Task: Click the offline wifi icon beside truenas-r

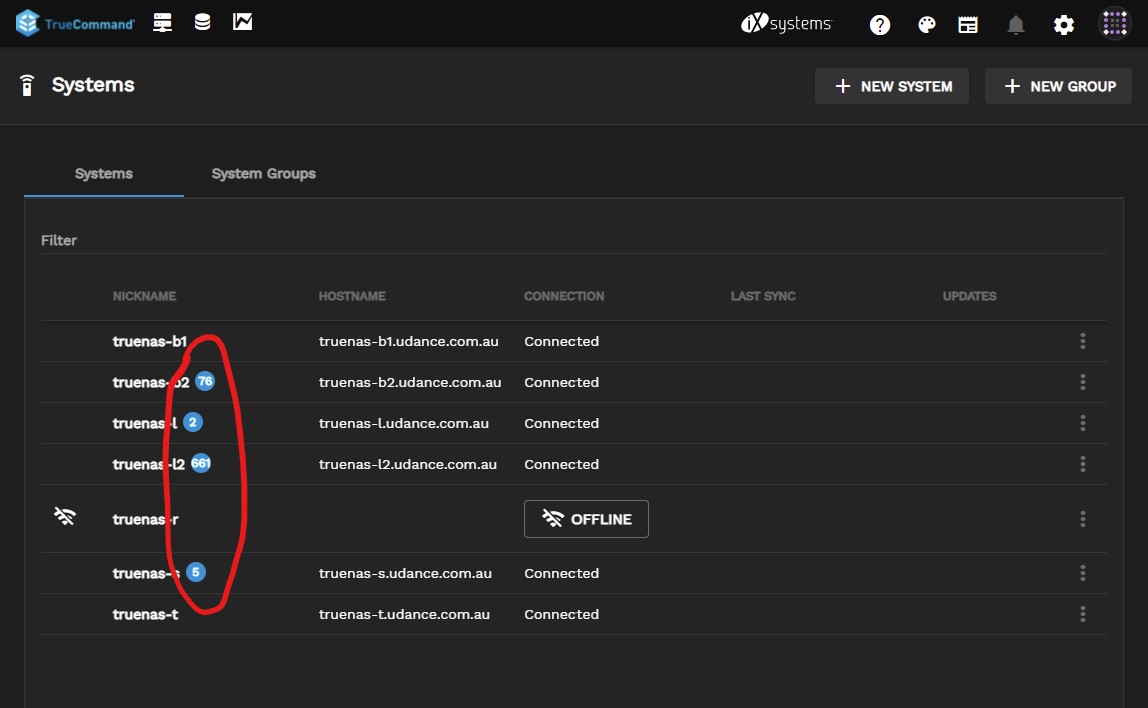Action: tap(64, 516)
